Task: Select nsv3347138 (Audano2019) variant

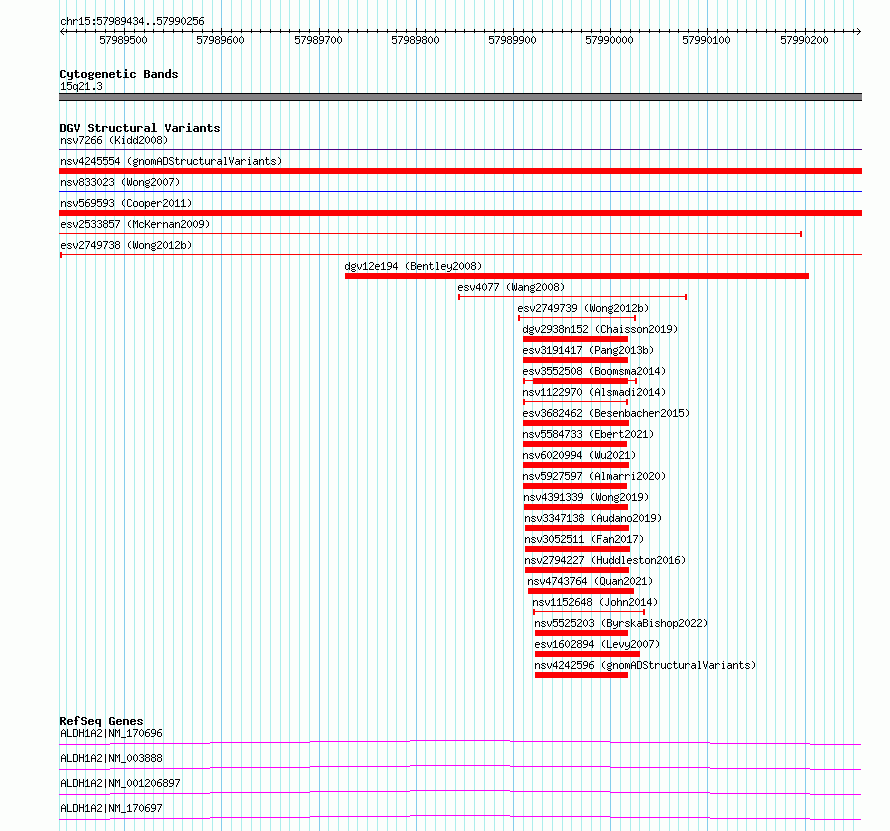Action: coord(593,518)
